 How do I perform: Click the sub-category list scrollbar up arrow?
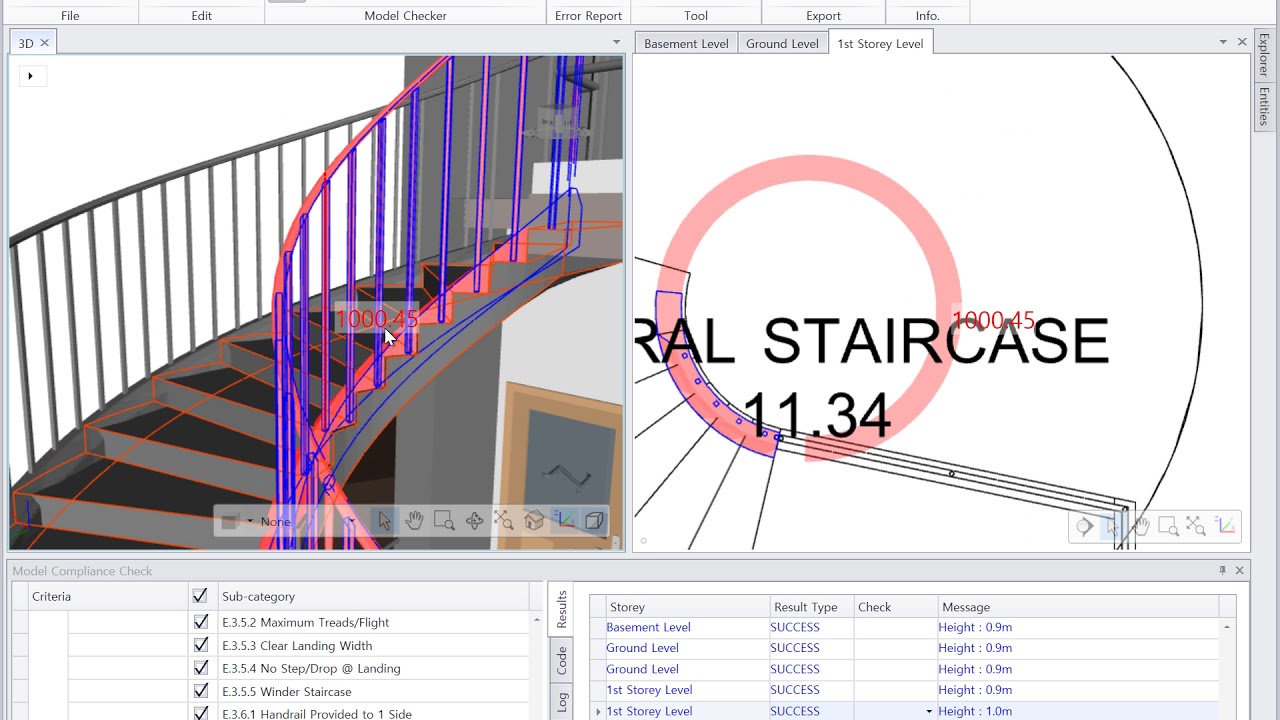pyautogui.click(x=536, y=621)
